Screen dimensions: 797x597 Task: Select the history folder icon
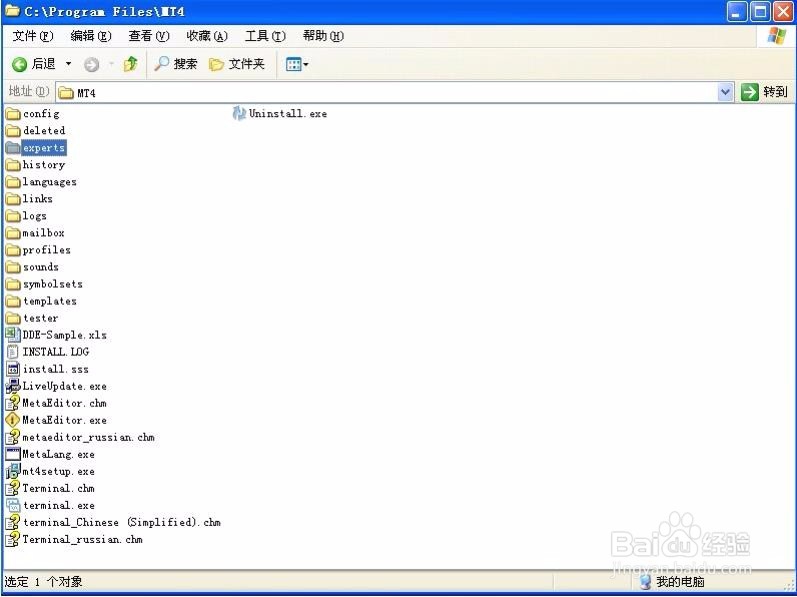click(13, 165)
